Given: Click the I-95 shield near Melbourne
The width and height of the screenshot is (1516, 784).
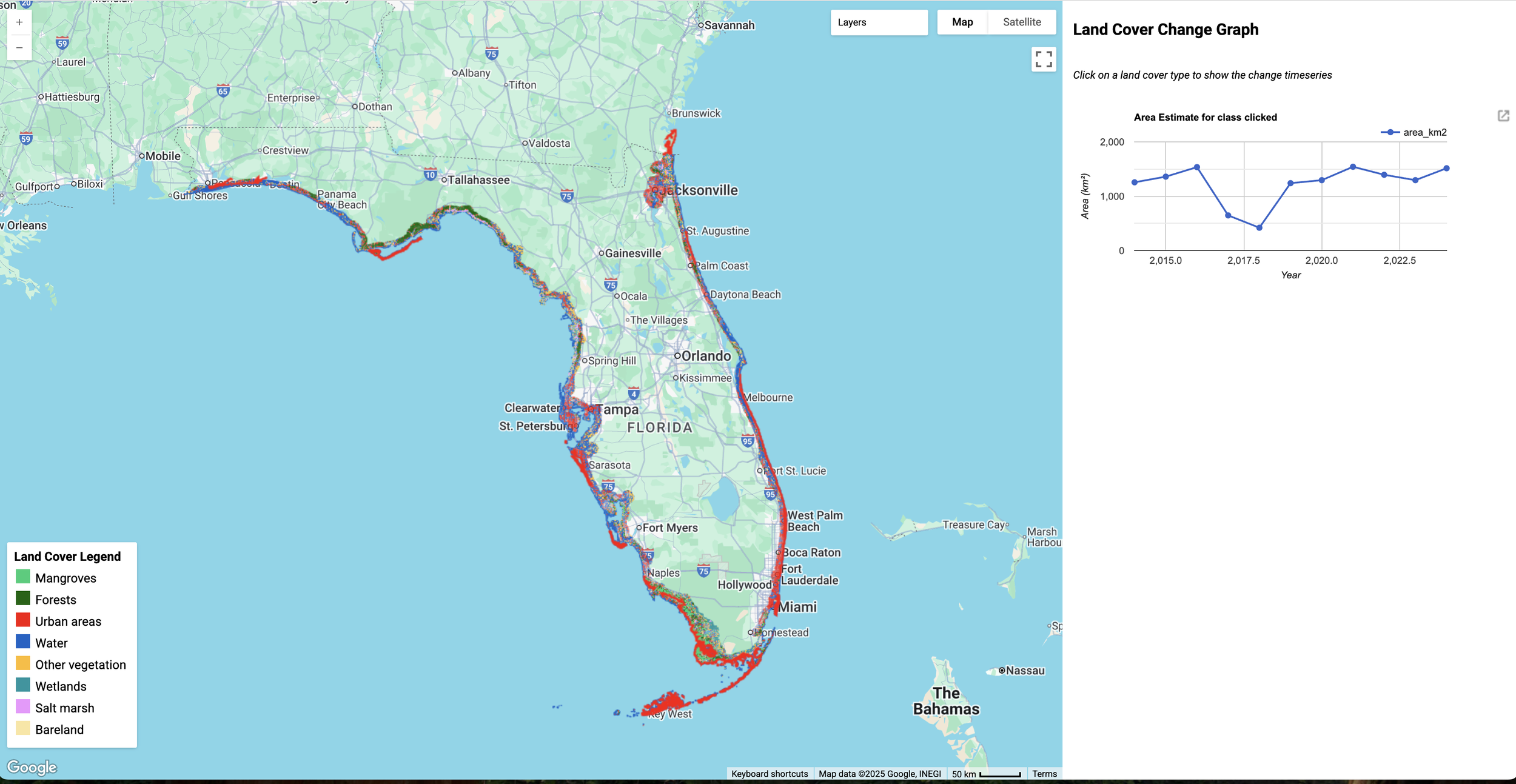Looking at the screenshot, I should (748, 441).
